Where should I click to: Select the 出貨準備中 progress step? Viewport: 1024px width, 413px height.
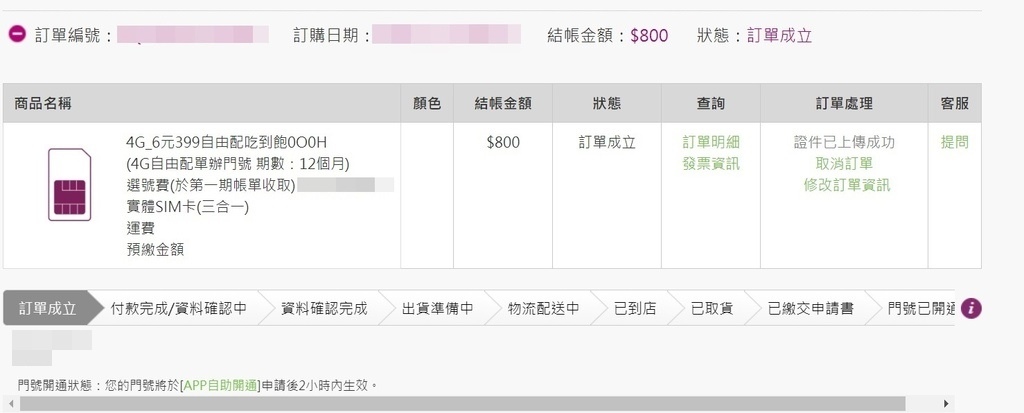click(x=437, y=308)
